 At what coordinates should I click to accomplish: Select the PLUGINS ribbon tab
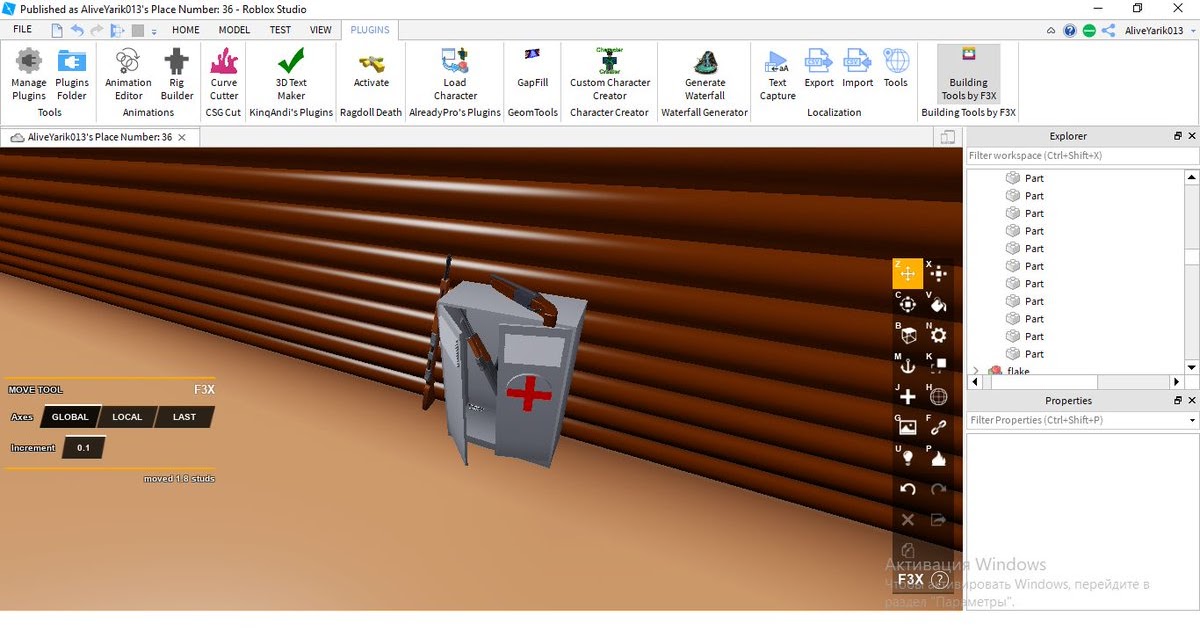coord(370,30)
